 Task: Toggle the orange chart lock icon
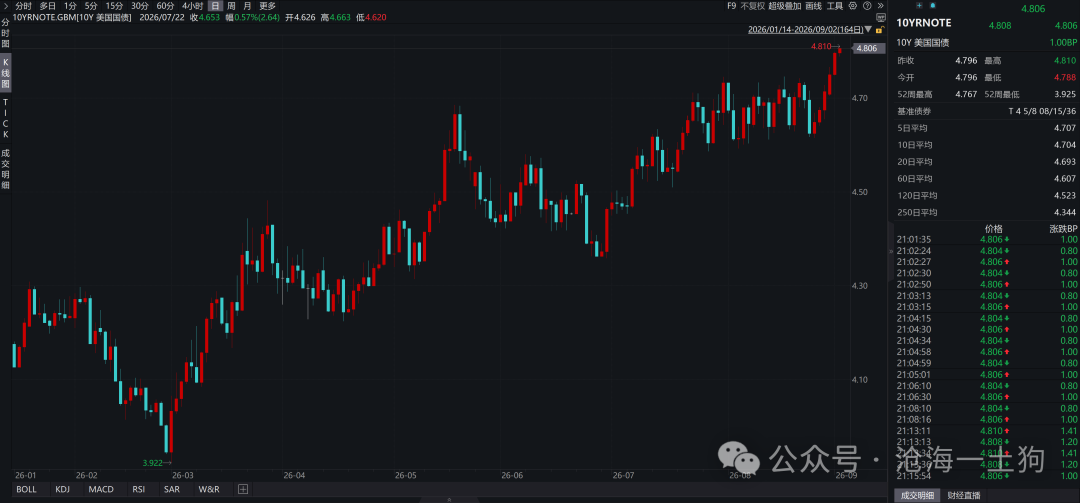[x=881, y=30]
